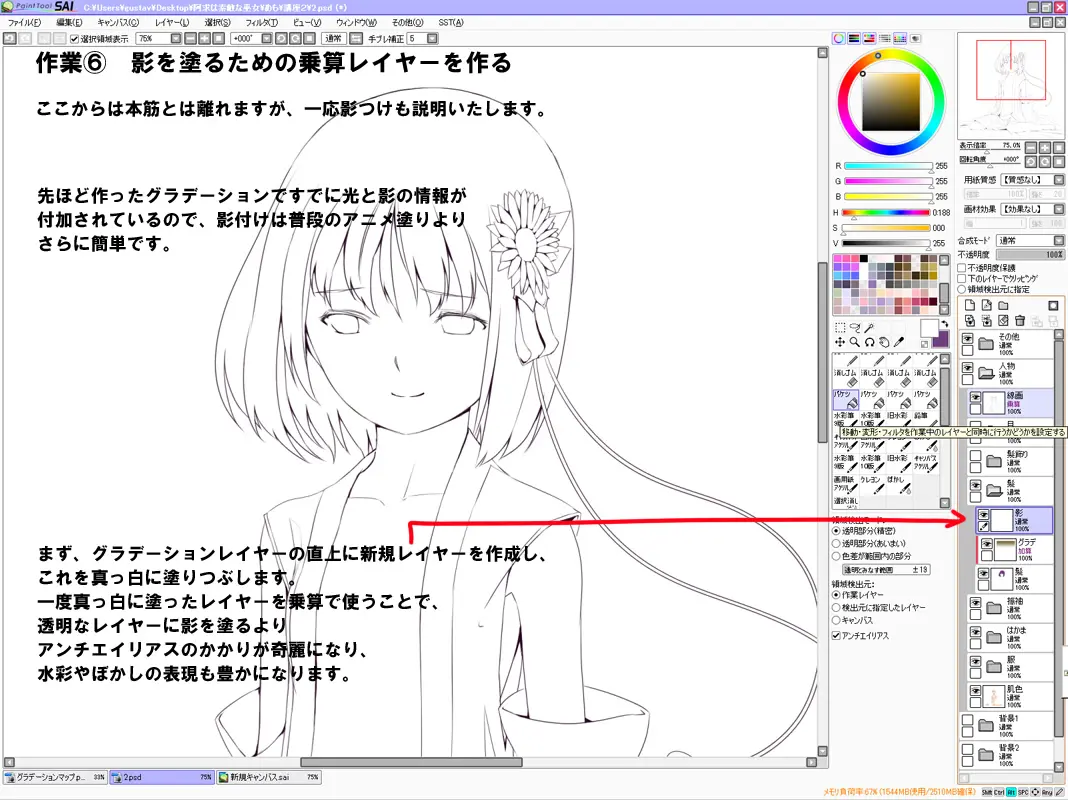Toggle the RGB slider panel icon
Image resolution: width=1068 pixels, height=800 pixels.
(854, 38)
